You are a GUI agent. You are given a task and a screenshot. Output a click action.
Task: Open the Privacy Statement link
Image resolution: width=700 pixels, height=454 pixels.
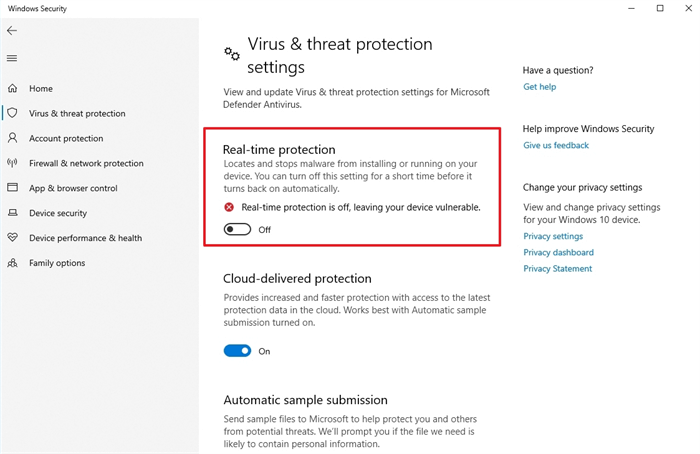557,268
